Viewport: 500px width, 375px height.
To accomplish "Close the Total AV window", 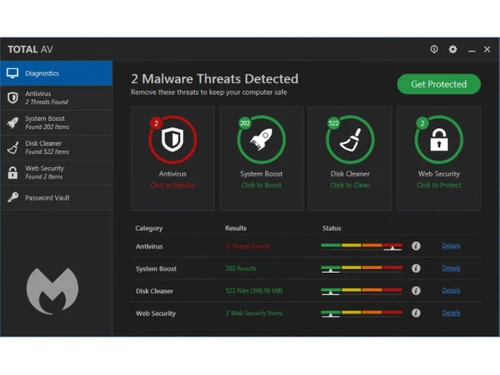I will [487, 49].
